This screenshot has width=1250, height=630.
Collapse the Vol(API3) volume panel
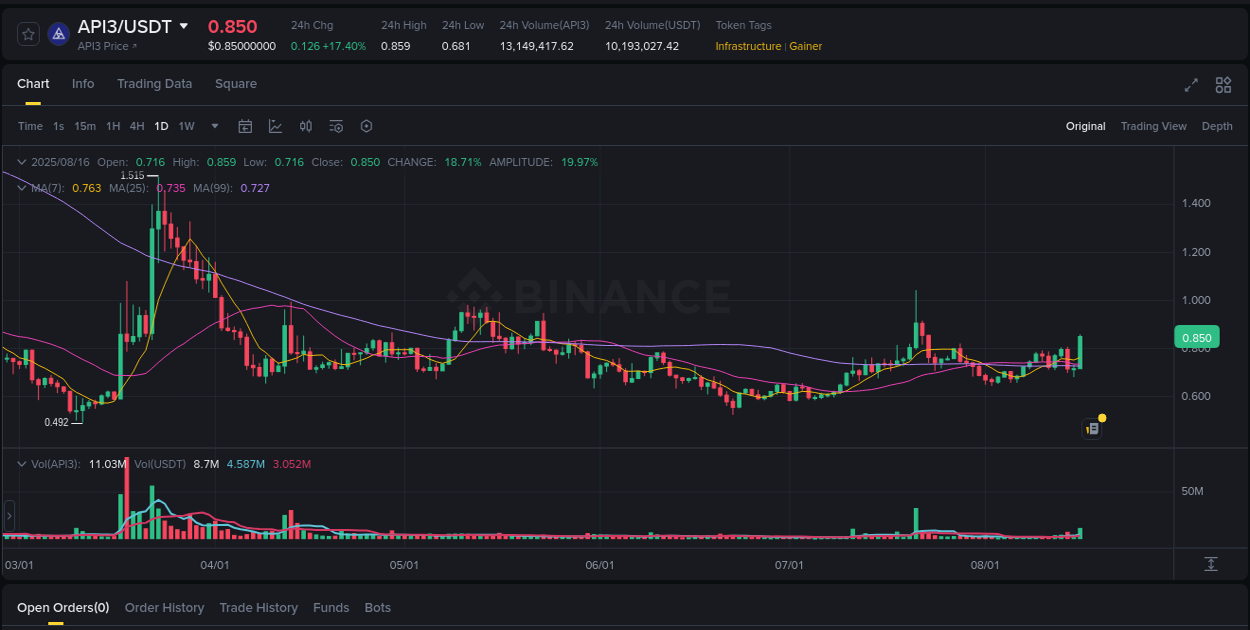21,464
